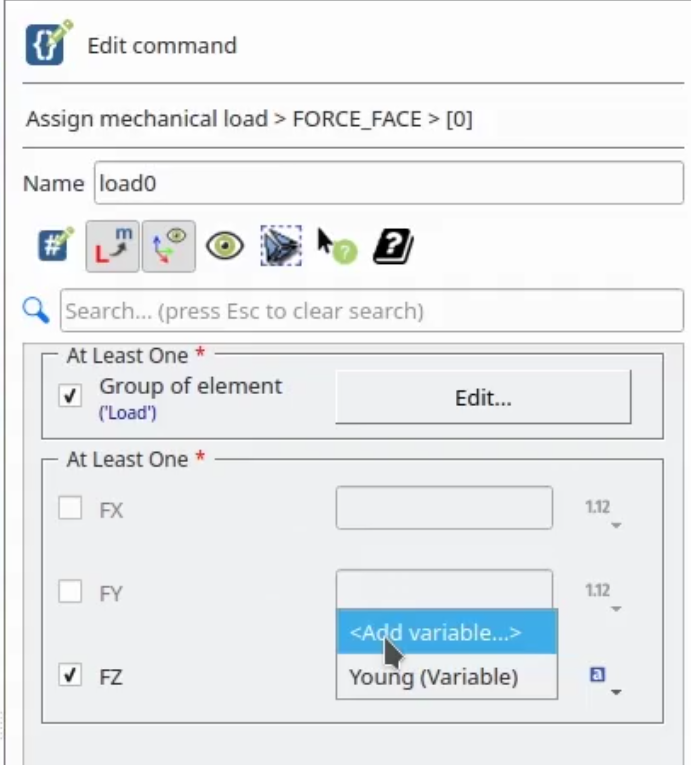Open the FZ variable type dropdown arrow
Viewport: 691px width, 765px height.
616,692
